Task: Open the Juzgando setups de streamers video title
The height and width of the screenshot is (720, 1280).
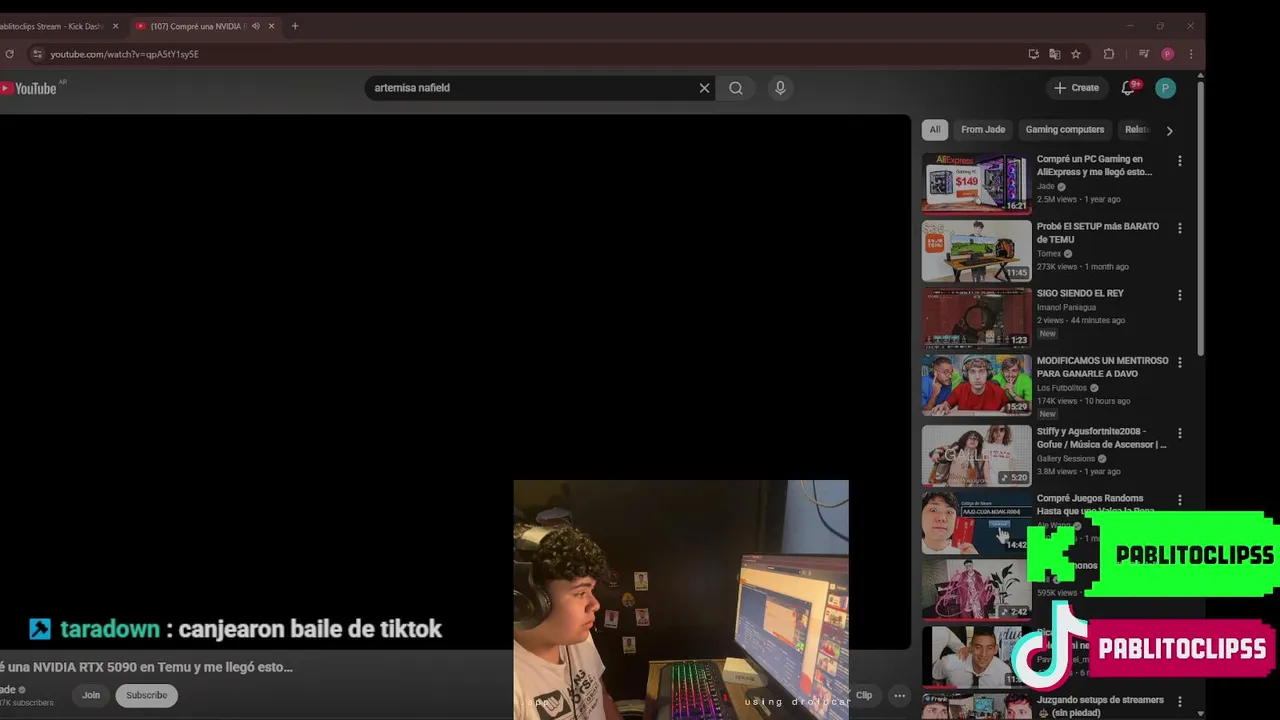Action: [x=1100, y=706]
